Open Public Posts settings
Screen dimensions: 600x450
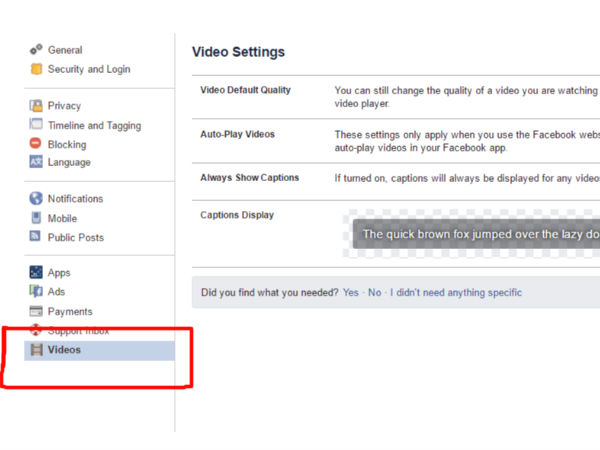[76, 238]
